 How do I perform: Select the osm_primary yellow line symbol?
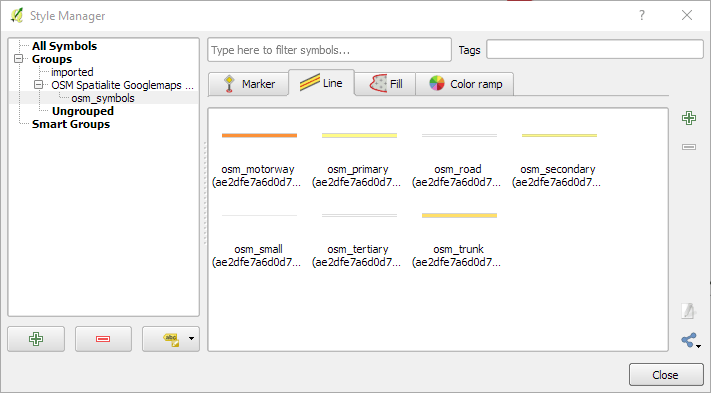[x=358, y=156]
